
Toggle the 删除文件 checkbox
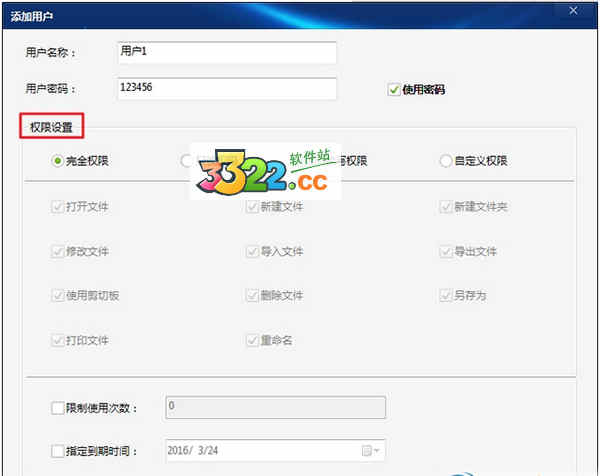(252, 295)
